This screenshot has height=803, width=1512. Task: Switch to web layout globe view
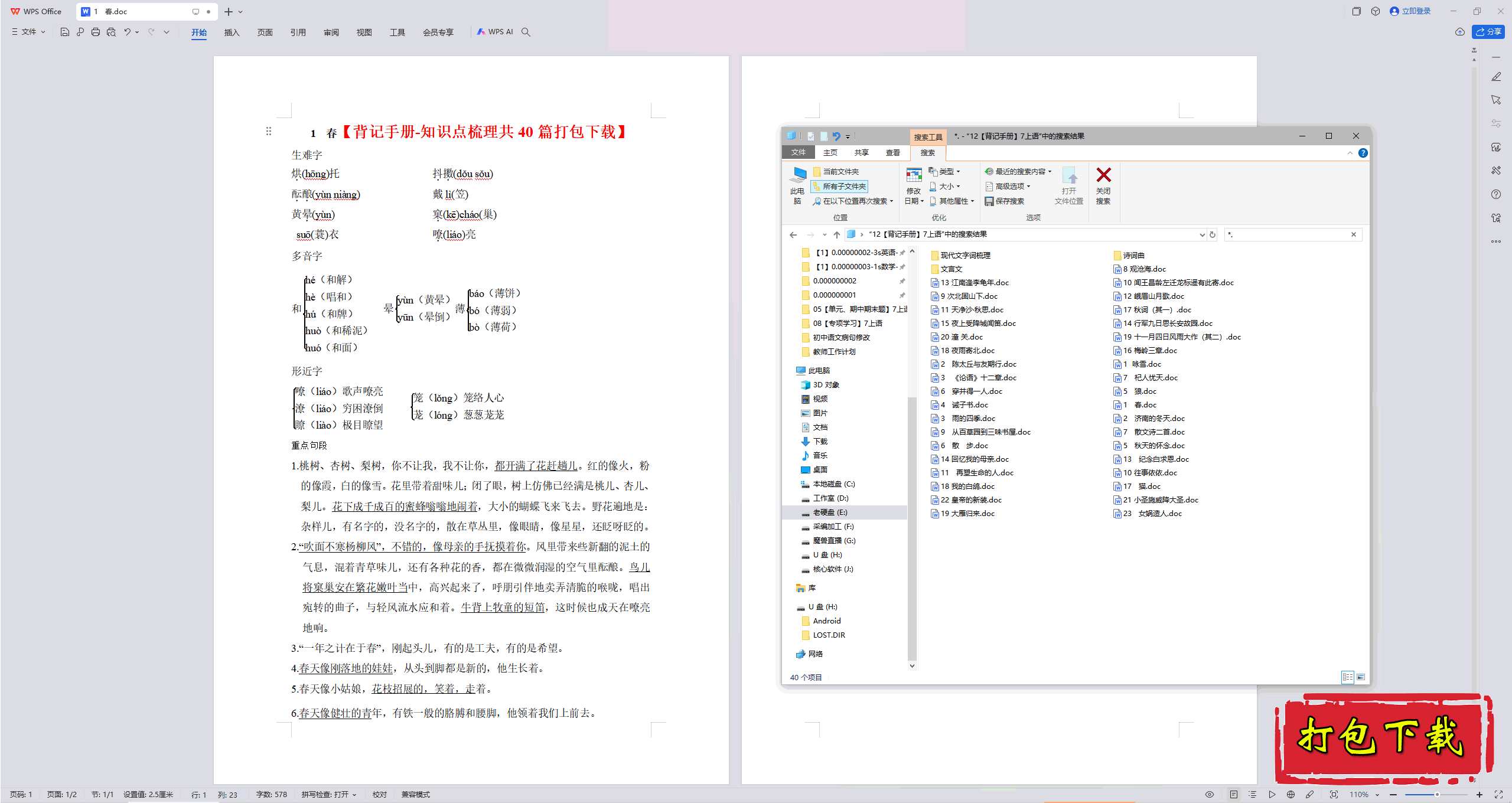coord(1291,795)
